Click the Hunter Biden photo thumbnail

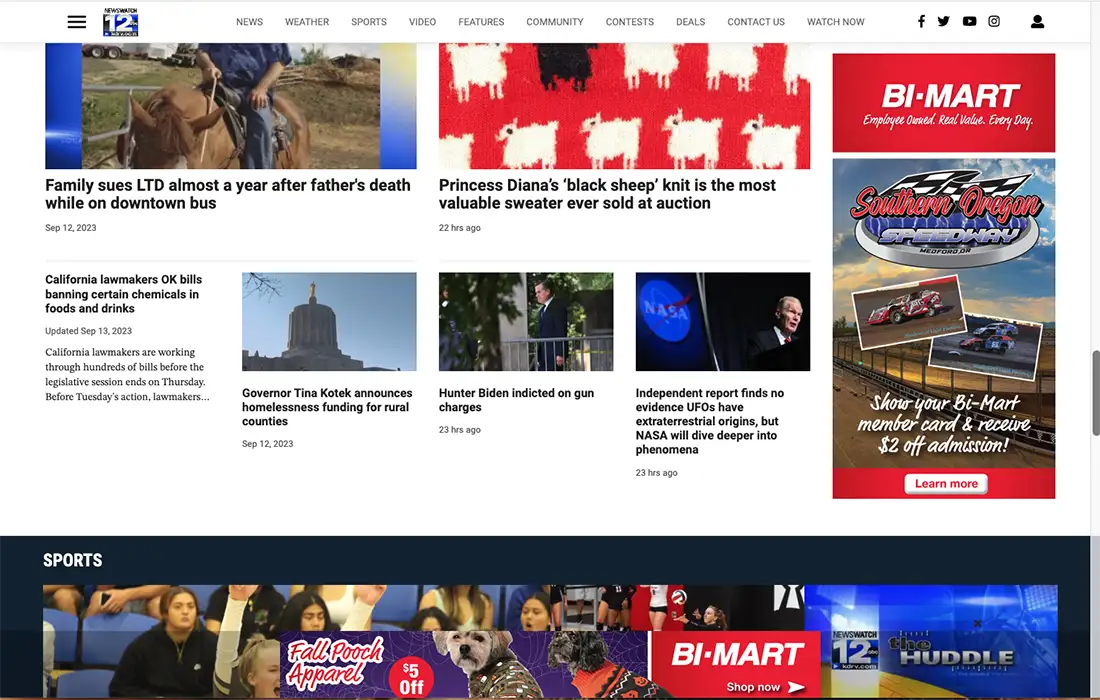tap(525, 321)
